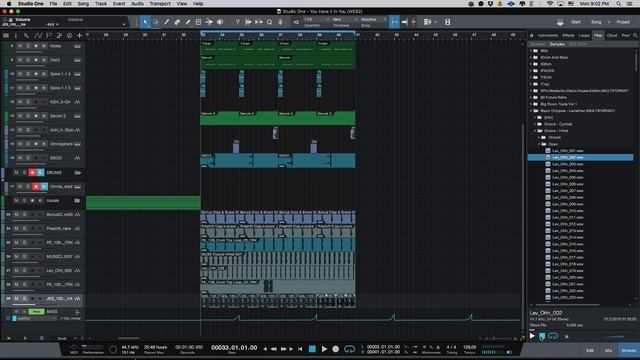Click return to zero transport button
This screenshot has height=360, width=640.
(x=300, y=349)
